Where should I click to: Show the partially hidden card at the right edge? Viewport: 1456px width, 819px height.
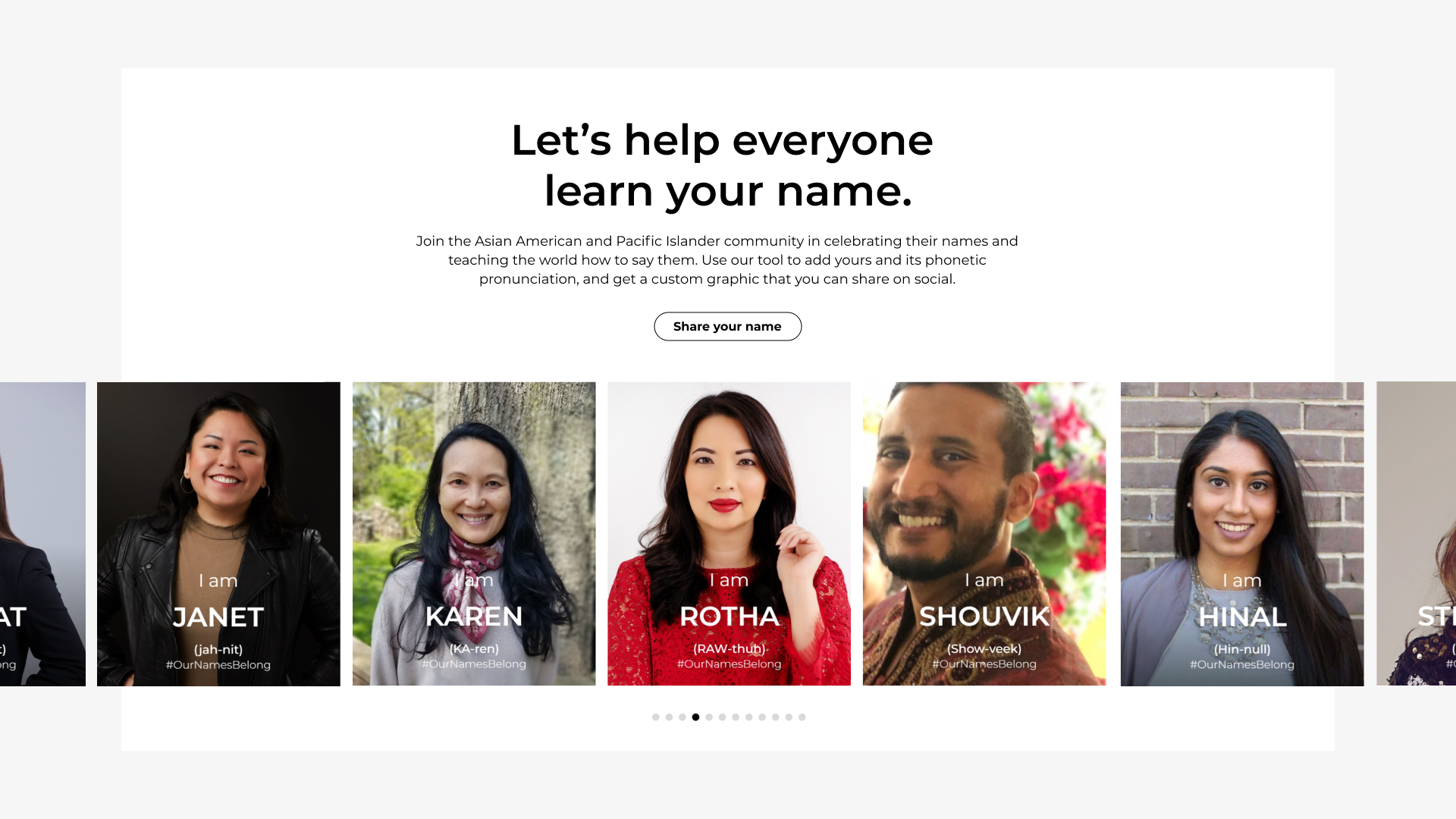(1417, 534)
